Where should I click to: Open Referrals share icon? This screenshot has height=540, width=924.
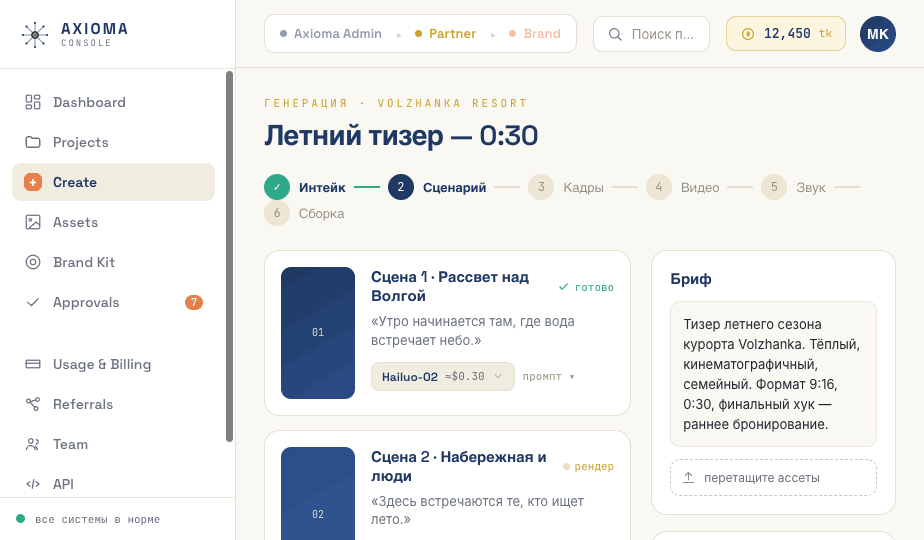[x=33, y=404]
